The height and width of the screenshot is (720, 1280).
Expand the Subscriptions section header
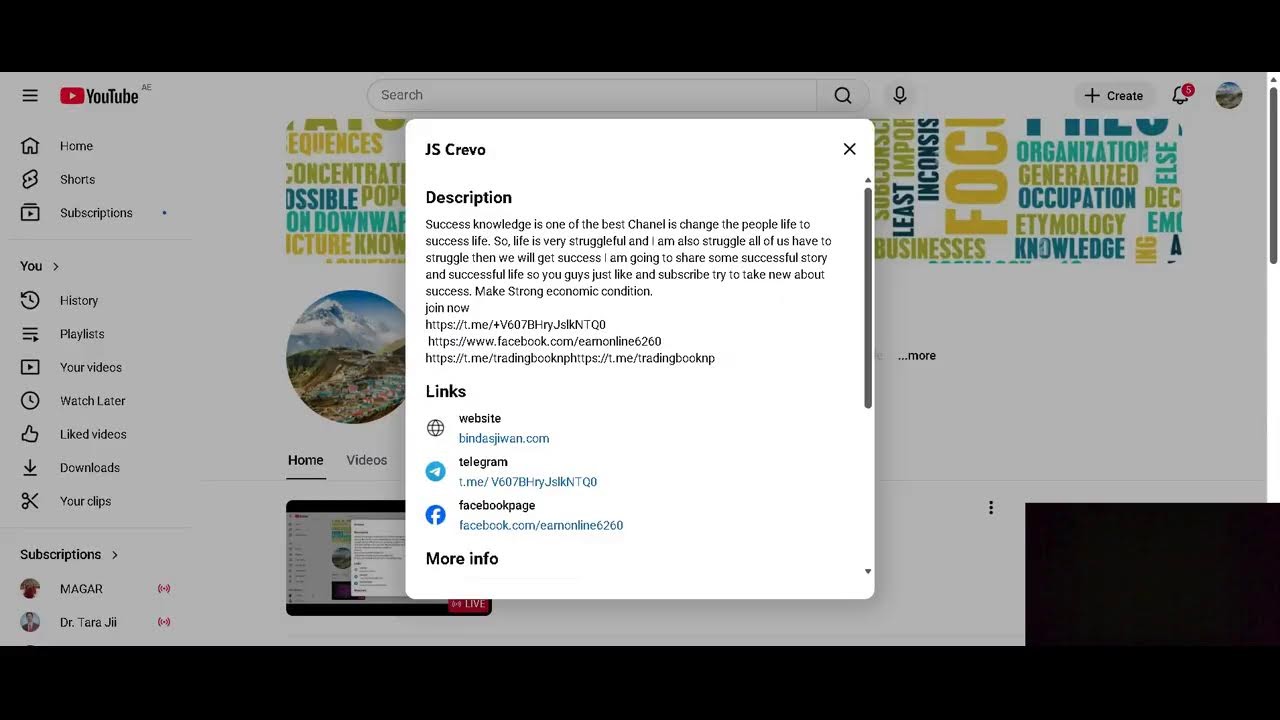point(70,554)
